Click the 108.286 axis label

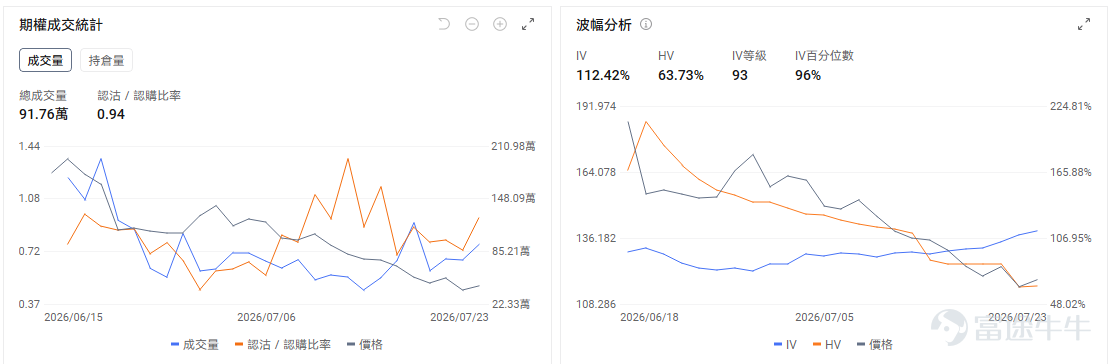coord(597,305)
